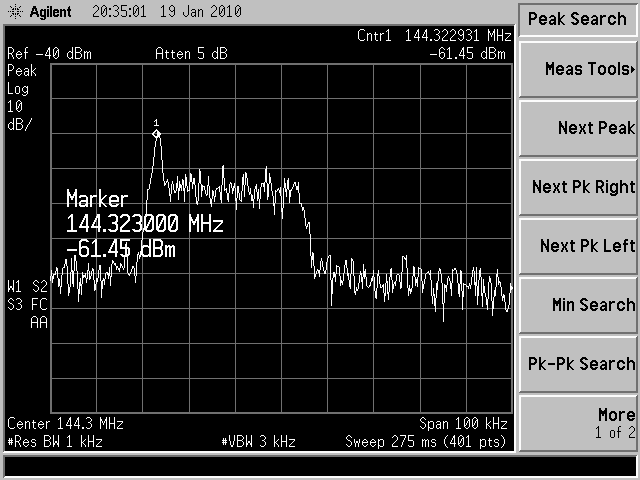Click the black status message bar at bottom
640x480 pixels.
320,466
